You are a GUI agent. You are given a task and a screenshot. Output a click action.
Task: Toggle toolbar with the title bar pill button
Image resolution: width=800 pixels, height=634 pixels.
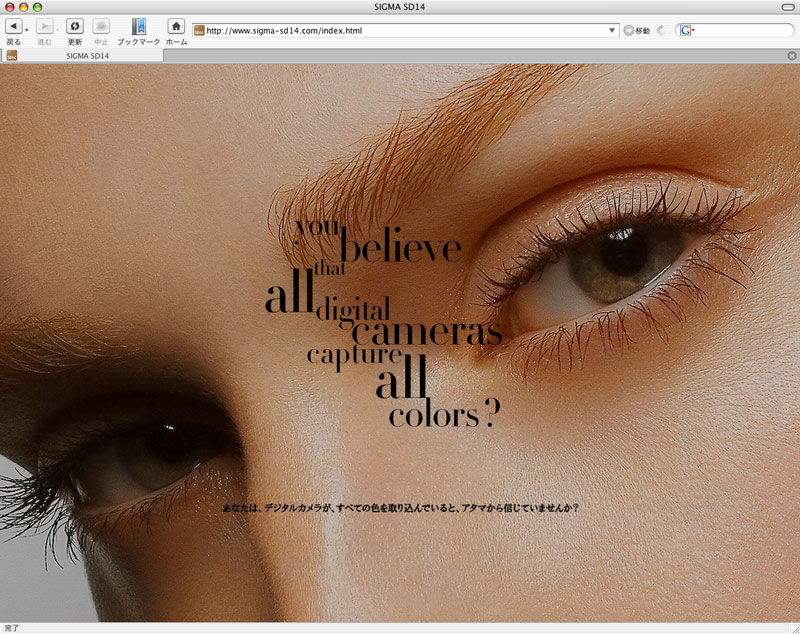(x=787, y=7)
